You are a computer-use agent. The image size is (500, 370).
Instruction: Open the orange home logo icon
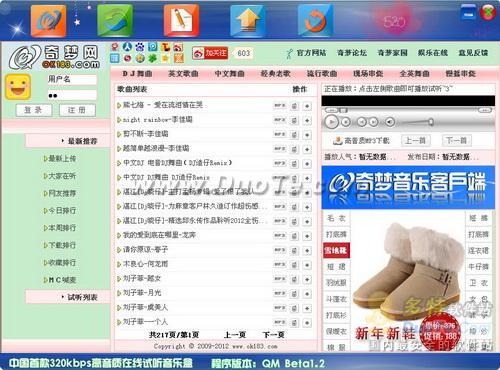pos(49,20)
